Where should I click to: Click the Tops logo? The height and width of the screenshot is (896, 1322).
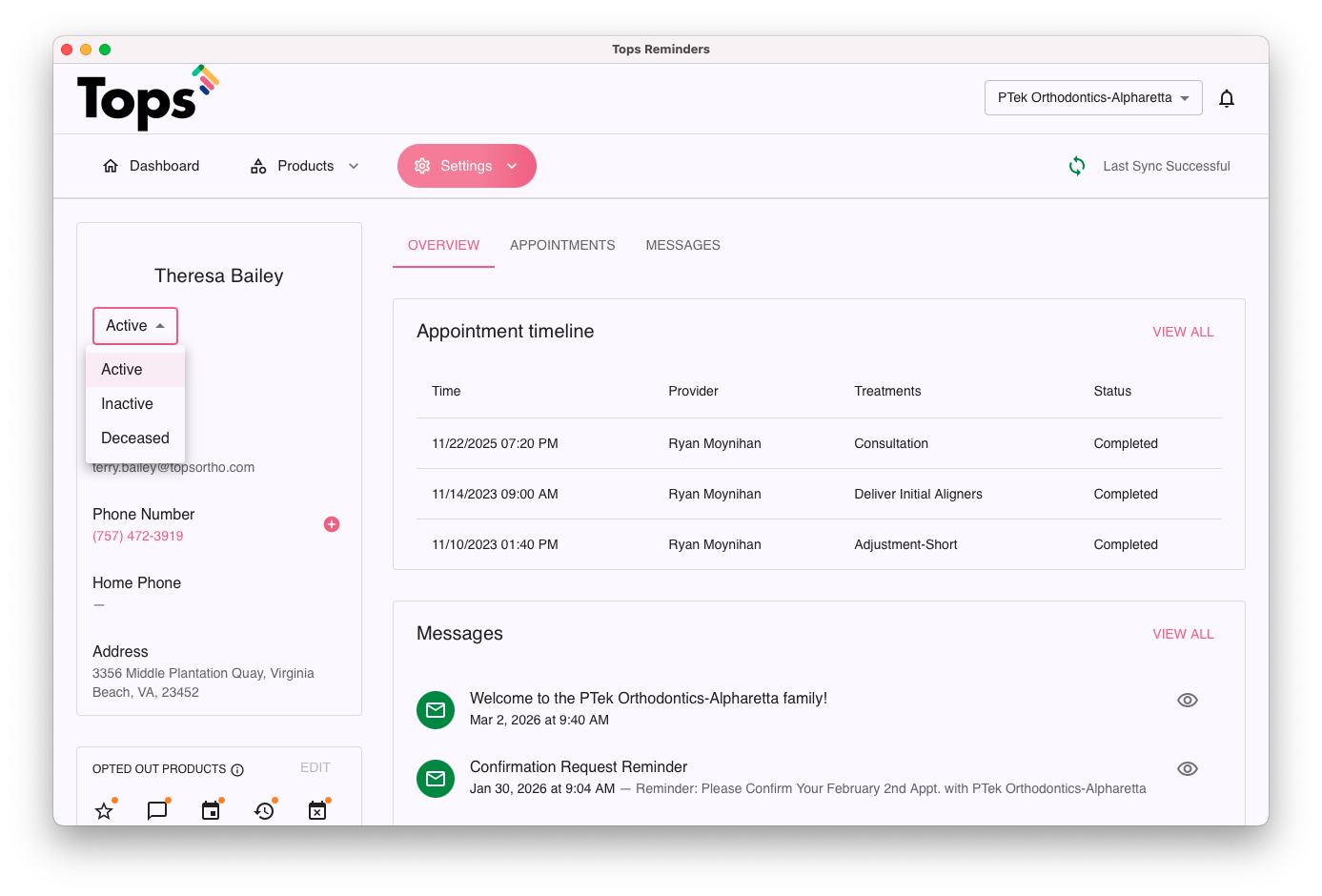point(148,97)
